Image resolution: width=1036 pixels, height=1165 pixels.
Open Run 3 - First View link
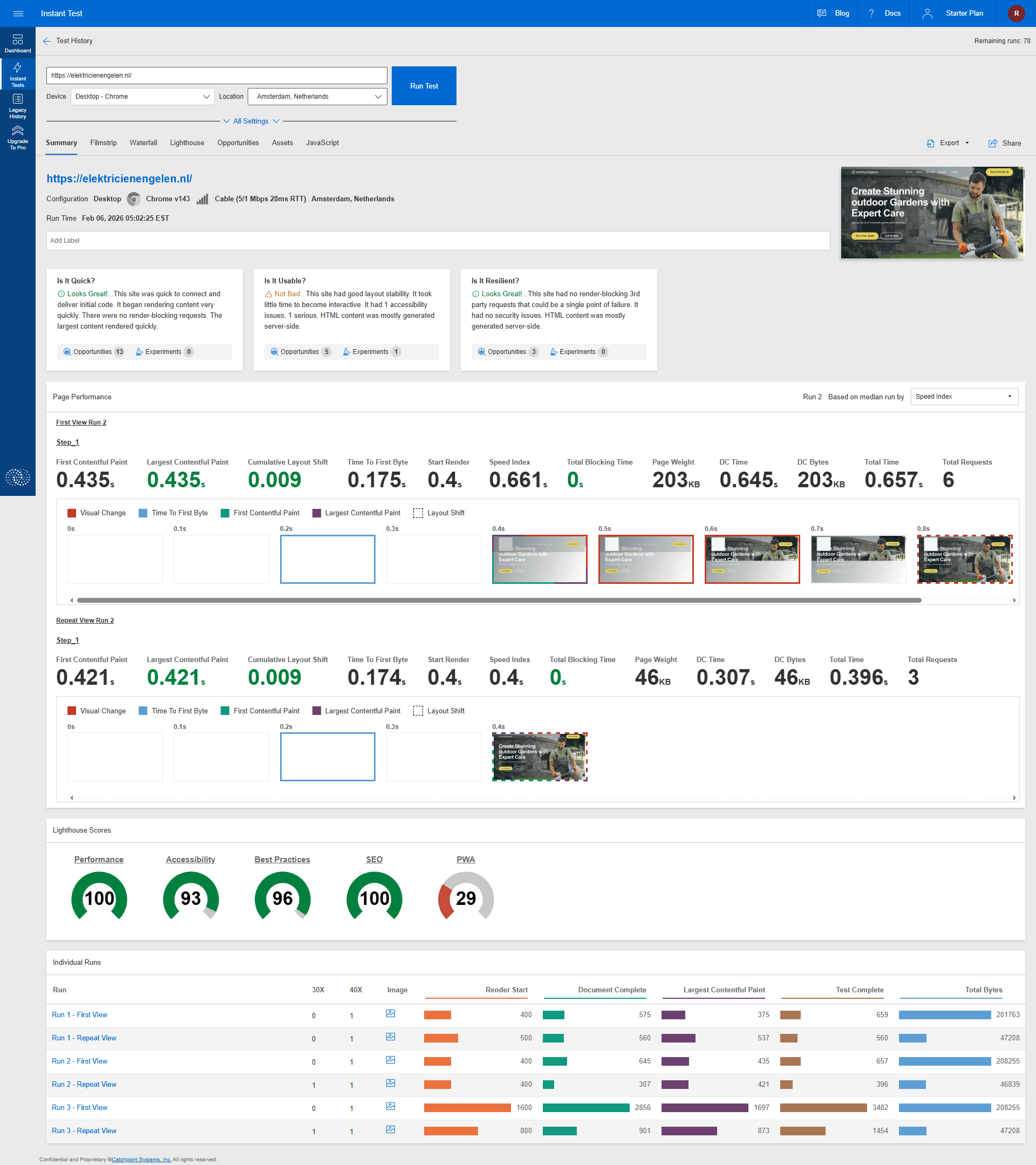coord(79,1107)
